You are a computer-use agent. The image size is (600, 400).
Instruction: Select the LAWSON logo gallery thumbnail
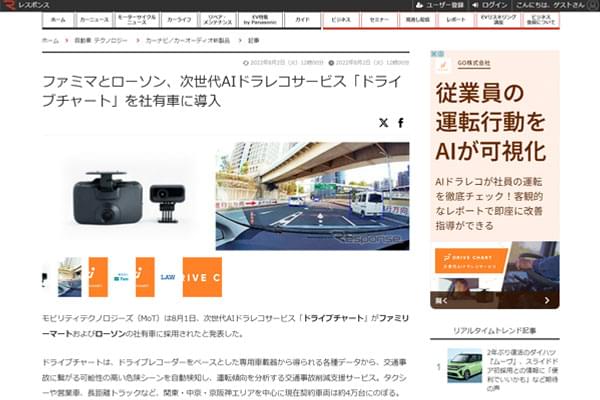168,277
